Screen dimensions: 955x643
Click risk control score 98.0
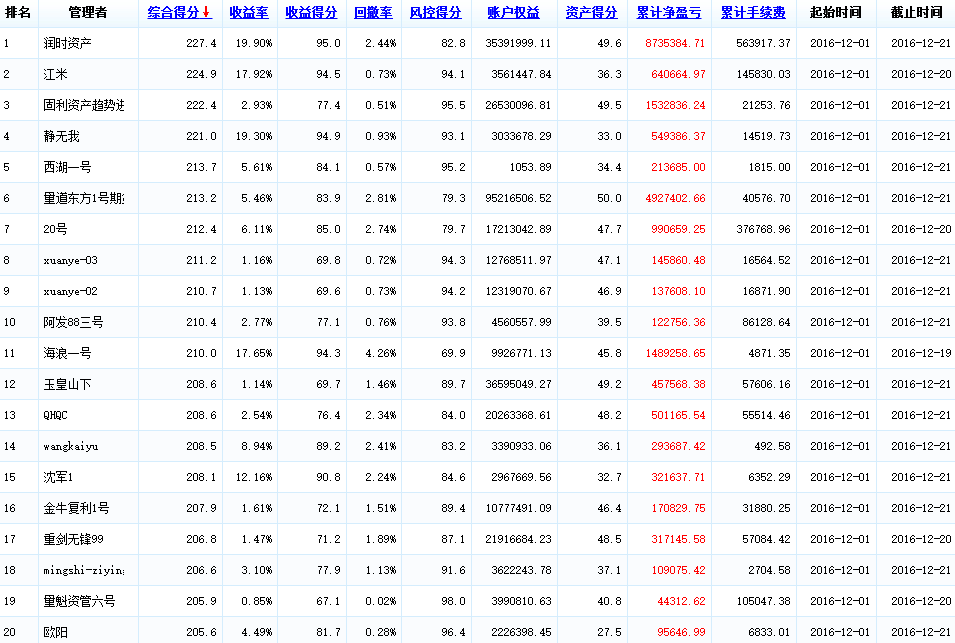coord(453,602)
